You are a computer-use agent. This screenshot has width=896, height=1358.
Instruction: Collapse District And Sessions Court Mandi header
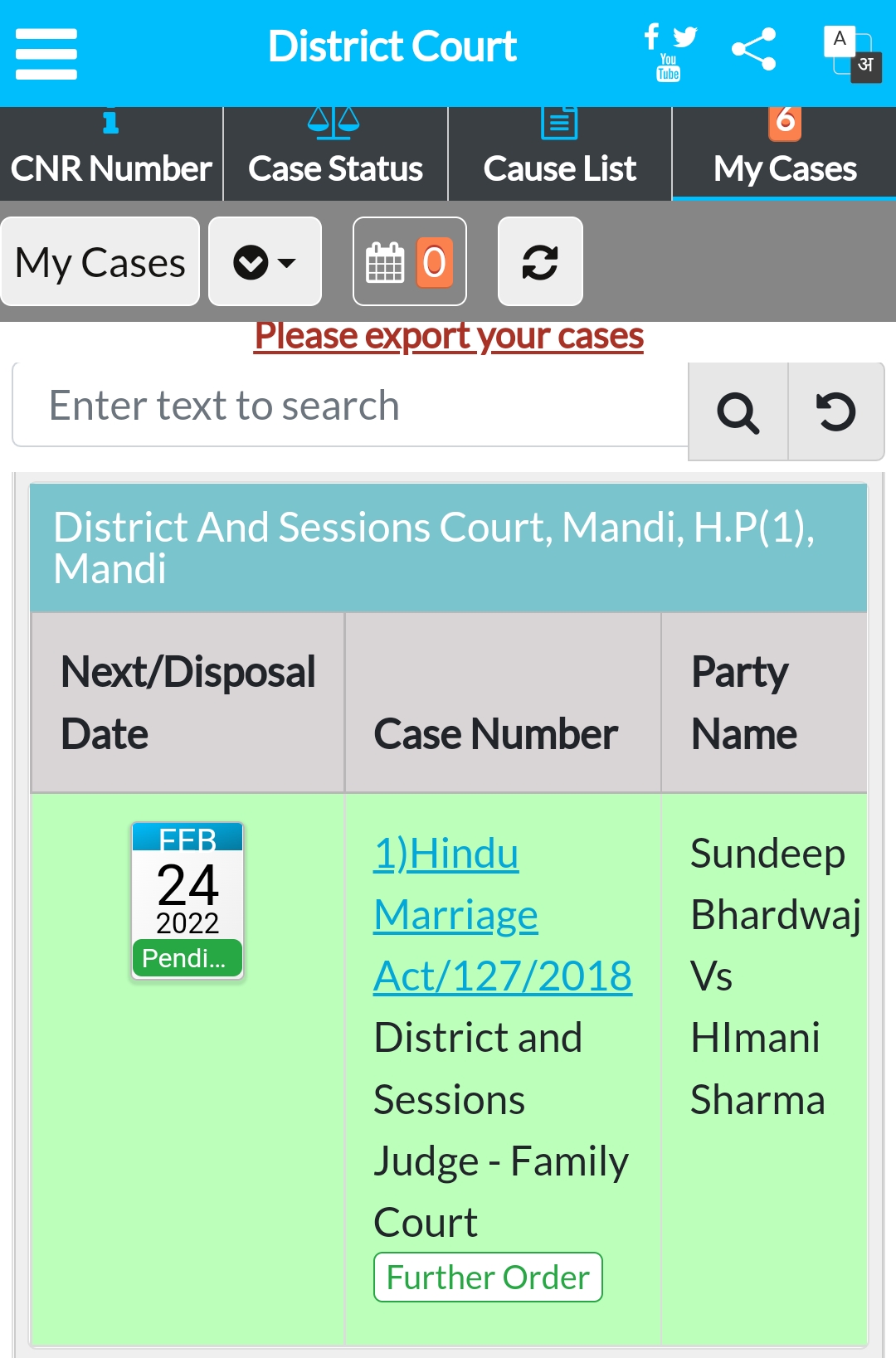tap(449, 548)
